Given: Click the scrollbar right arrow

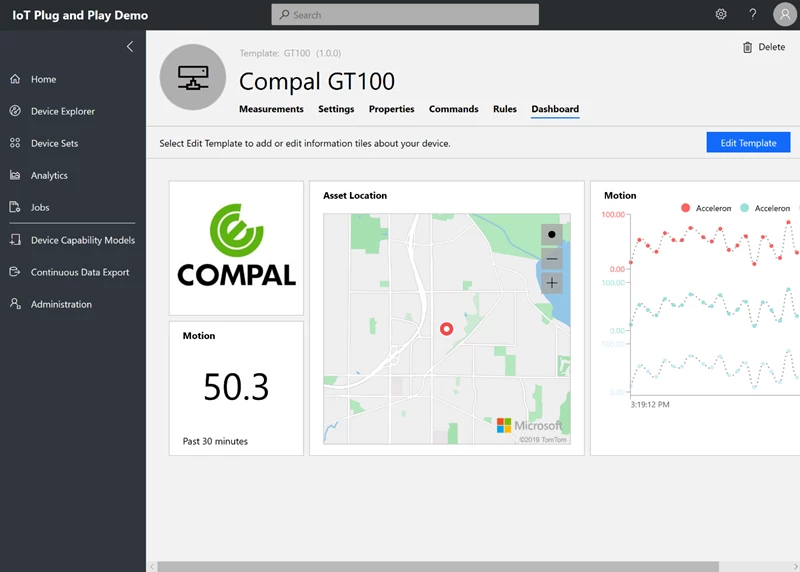Looking at the screenshot, I should (x=795, y=566).
